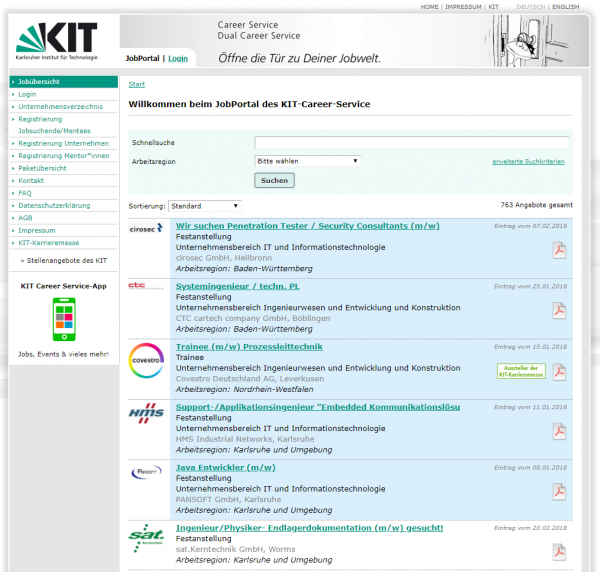Image resolution: width=600 pixels, height=572 pixels.
Task: Click the Suchen button
Action: coord(274,181)
